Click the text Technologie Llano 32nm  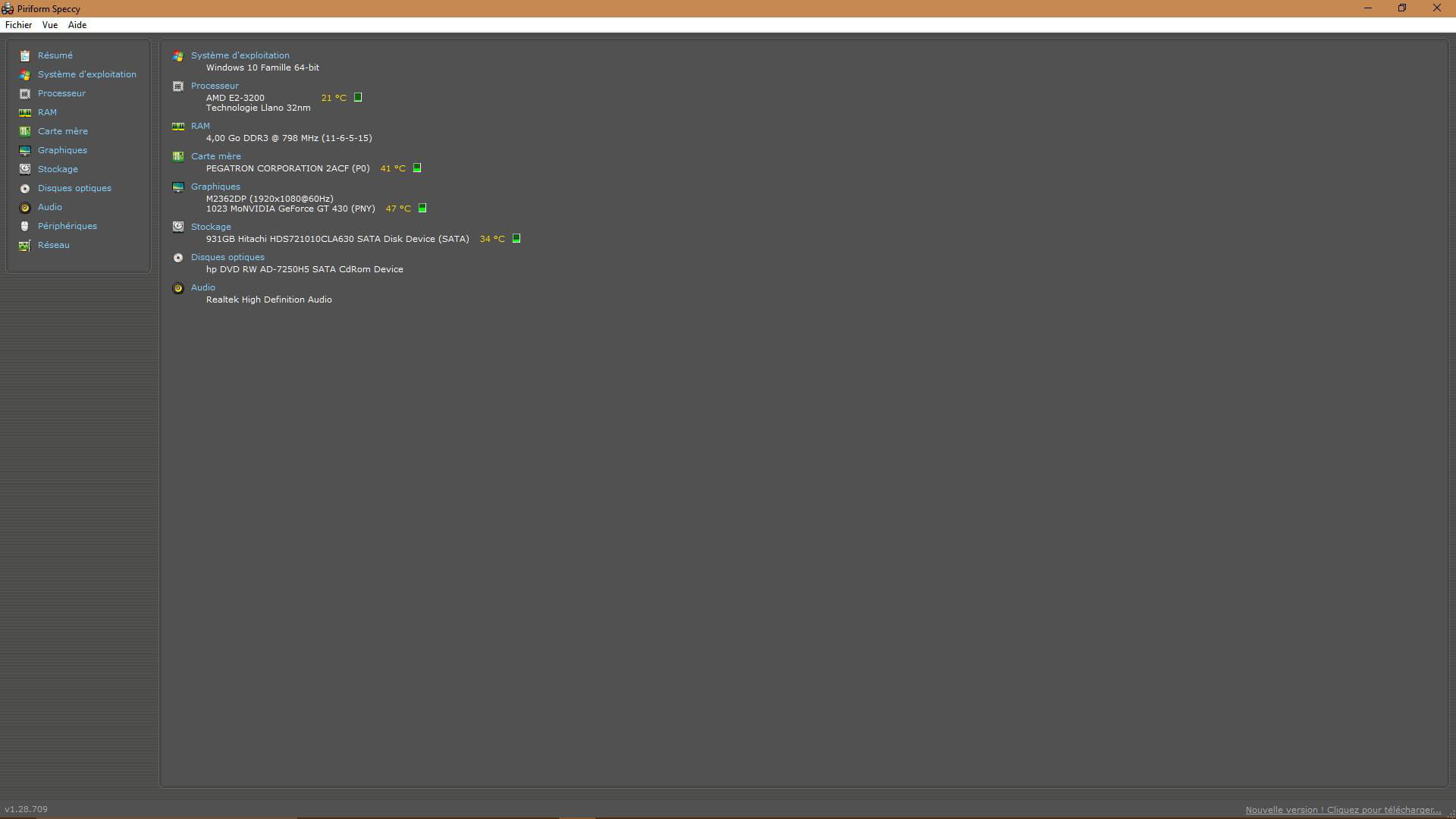pyautogui.click(x=258, y=108)
